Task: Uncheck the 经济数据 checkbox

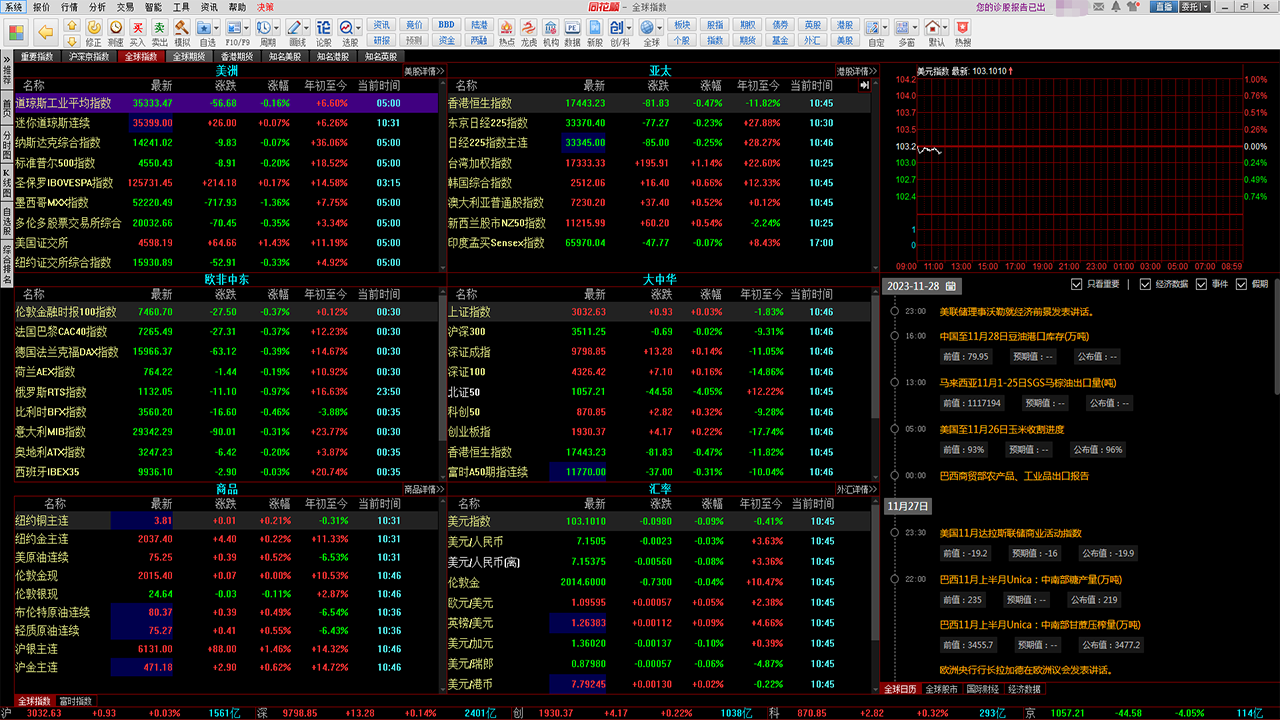Action: click(1146, 284)
